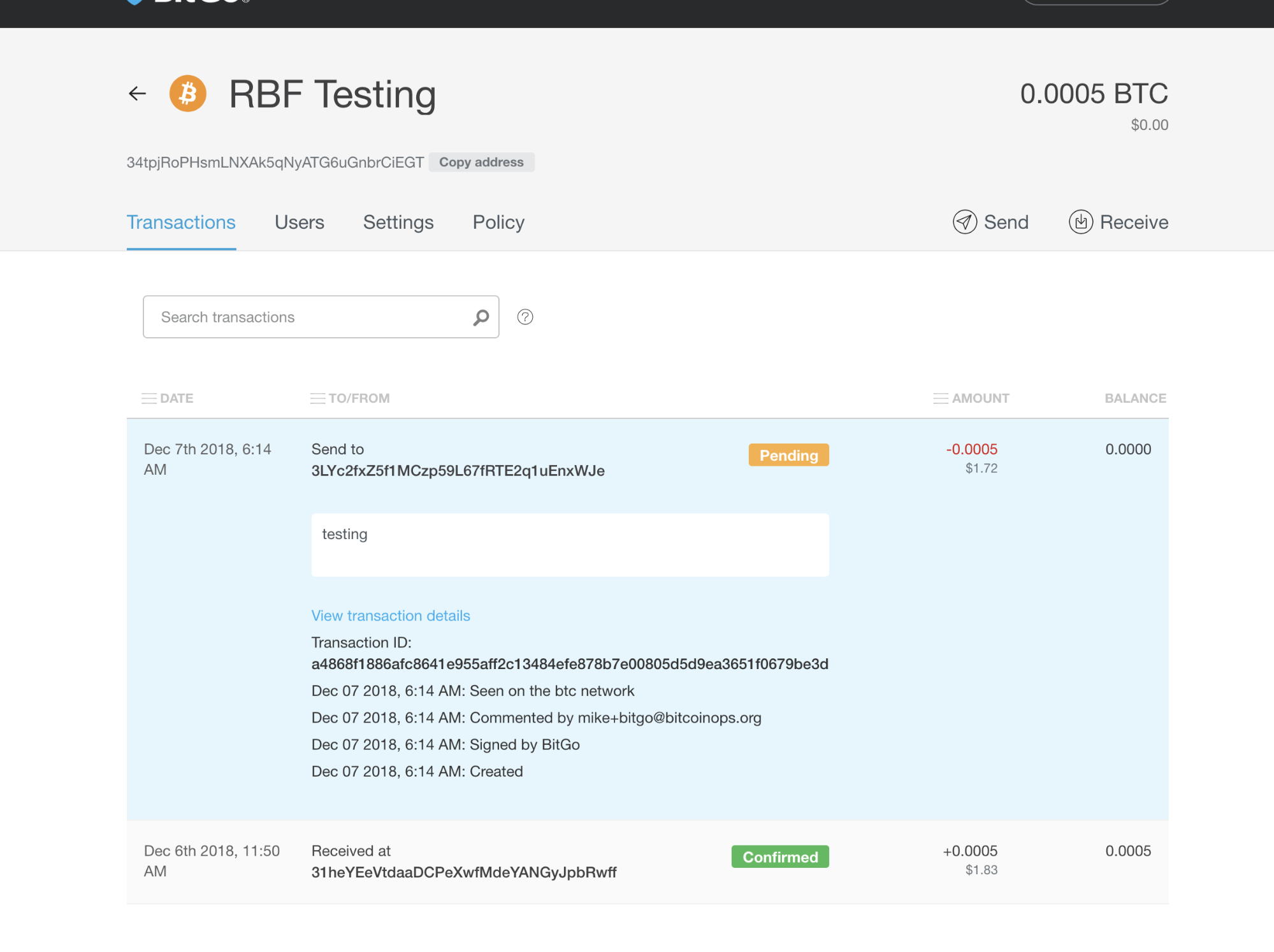Click the Receive label

[1134, 222]
